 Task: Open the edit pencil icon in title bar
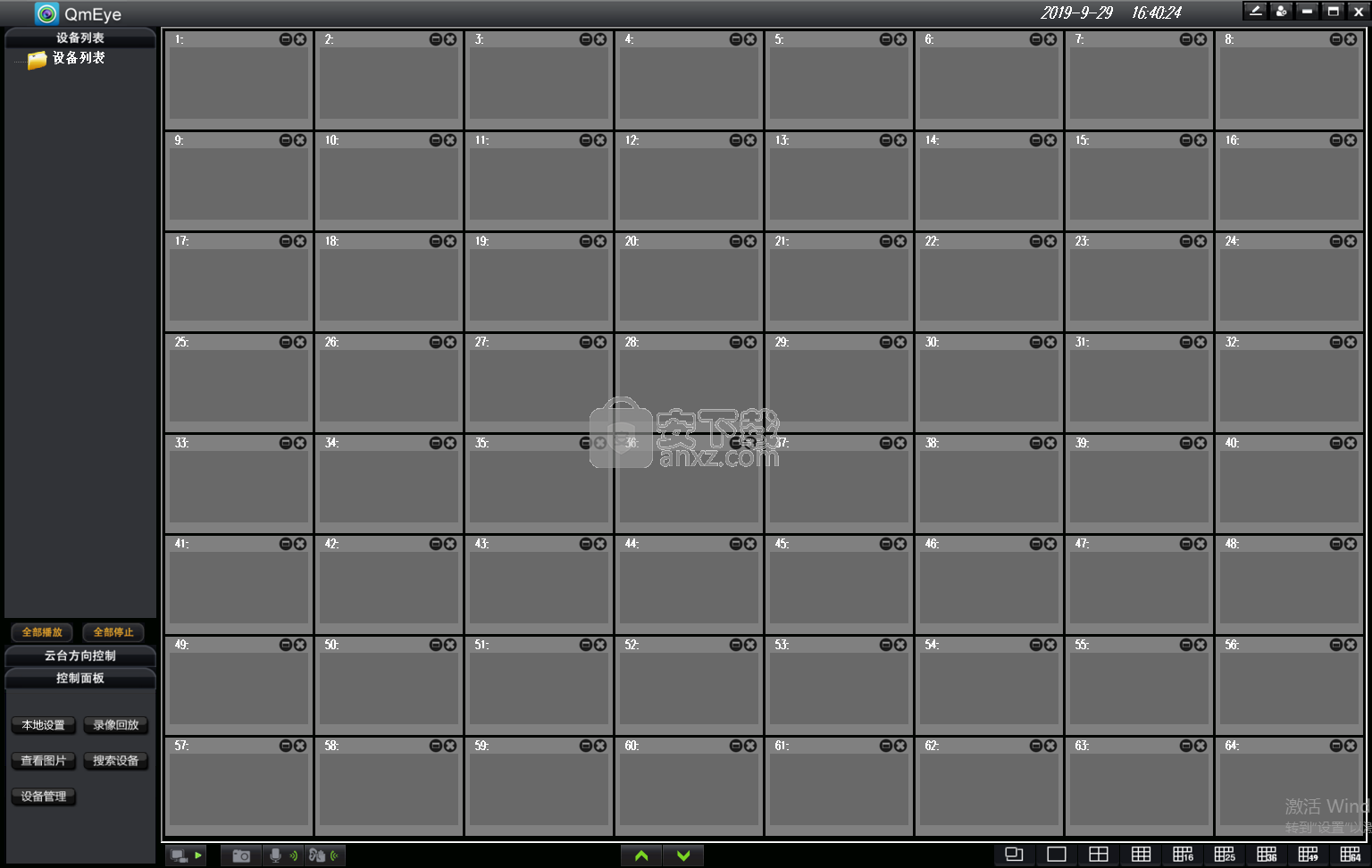pyautogui.click(x=1255, y=11)
